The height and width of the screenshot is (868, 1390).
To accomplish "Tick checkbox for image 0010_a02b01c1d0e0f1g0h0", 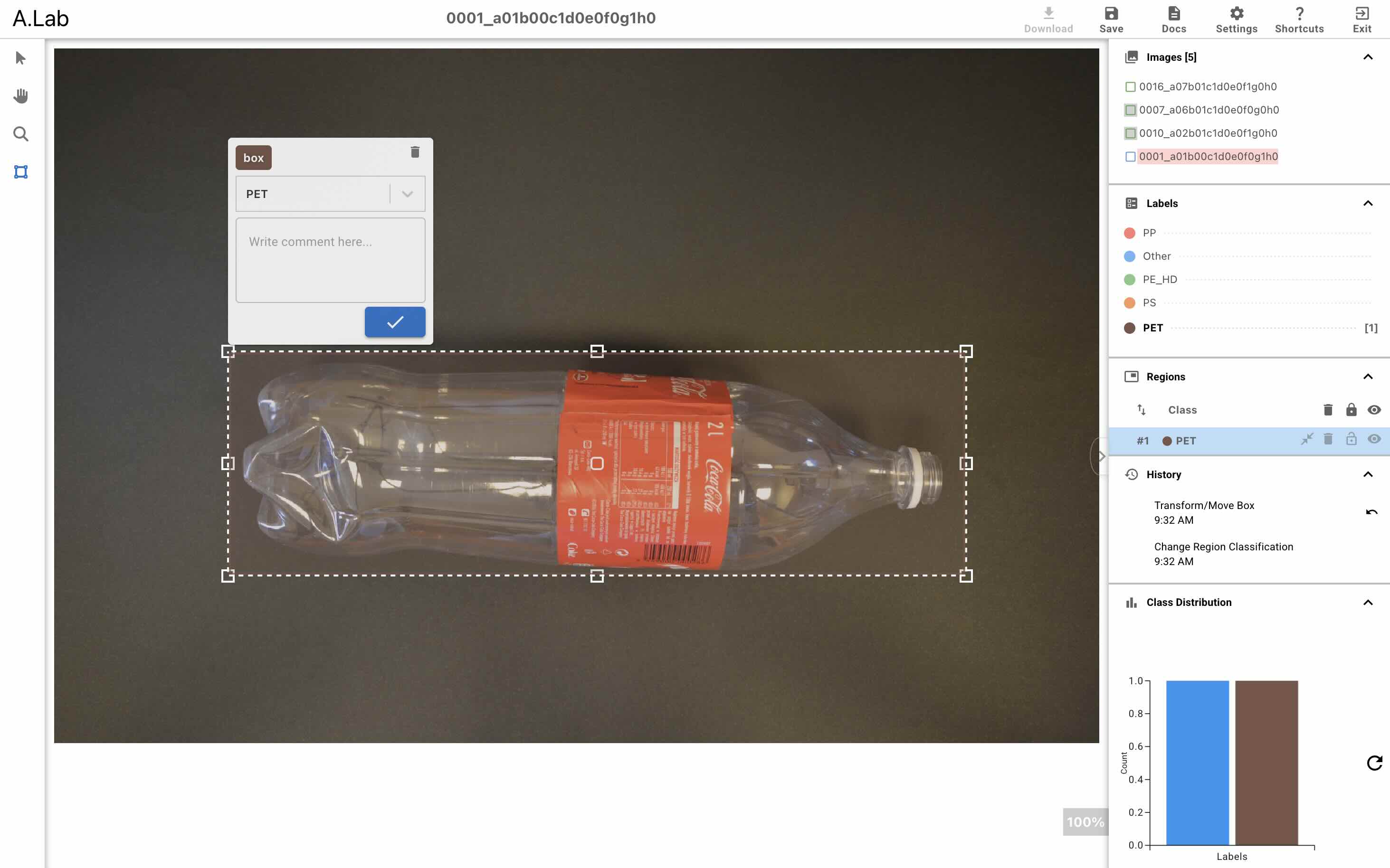I will 1130,133.
